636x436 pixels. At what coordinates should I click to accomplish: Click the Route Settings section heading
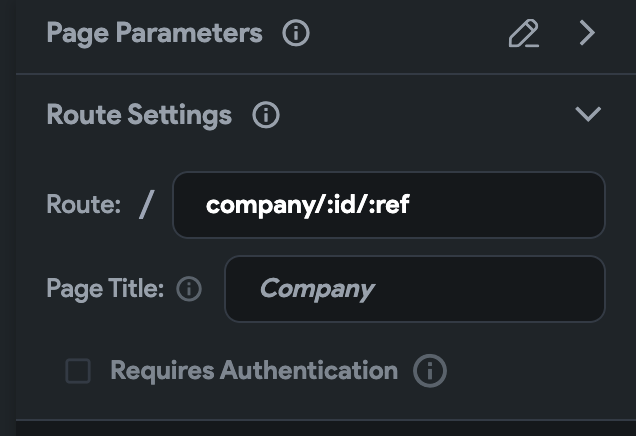(139, 115)
